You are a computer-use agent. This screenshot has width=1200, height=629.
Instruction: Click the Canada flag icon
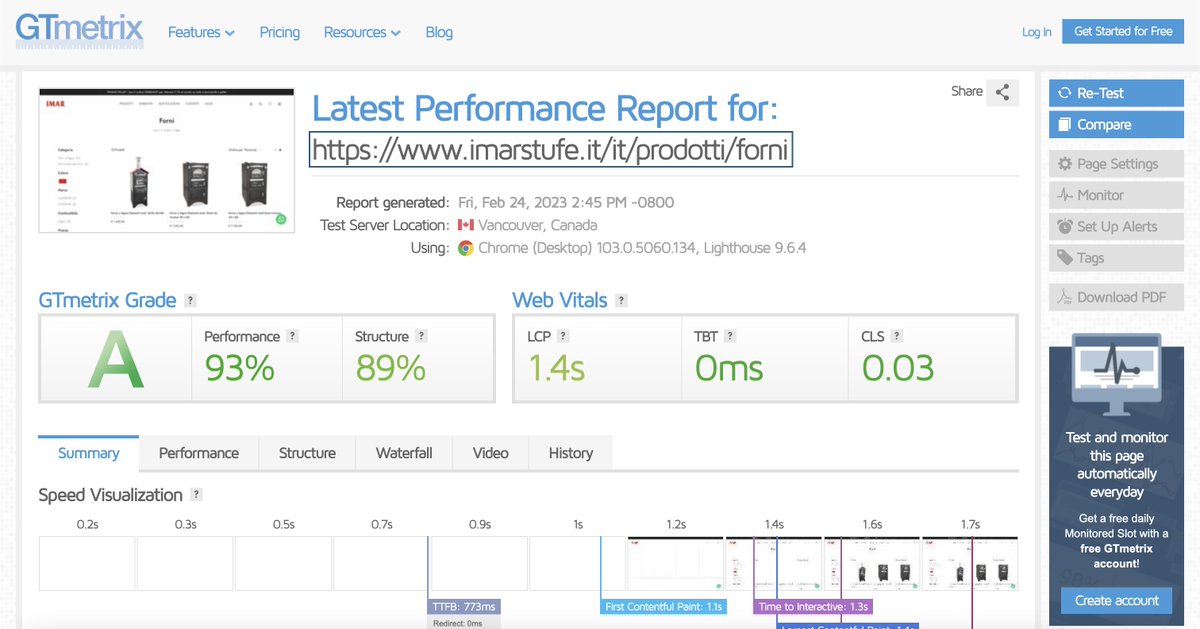tap(466, 225)
